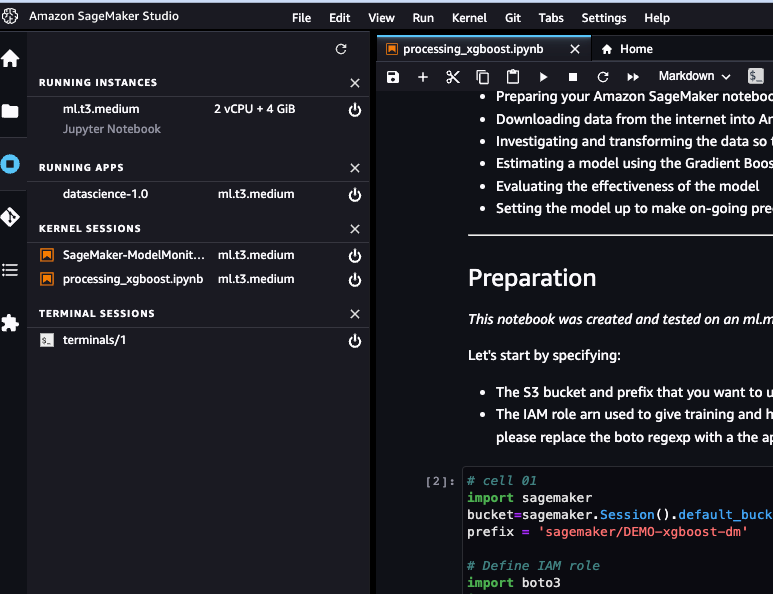Restart kernel and run all cells
This screenshot has width=773, height=594.
[633, 77]
